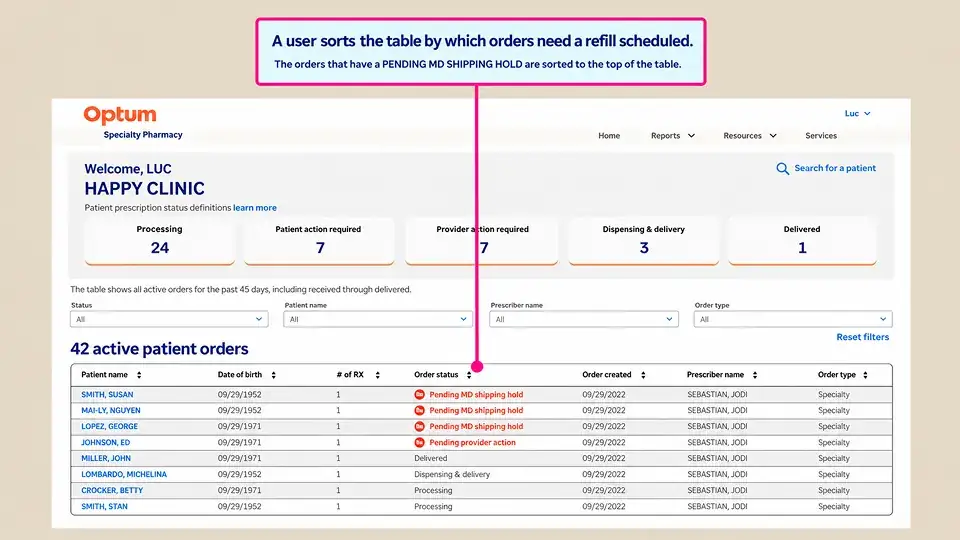Click Delivered status in MILLER, JOHN row
Image resolution: width=960 pixels, height=540 pixels.
point(430,458)
